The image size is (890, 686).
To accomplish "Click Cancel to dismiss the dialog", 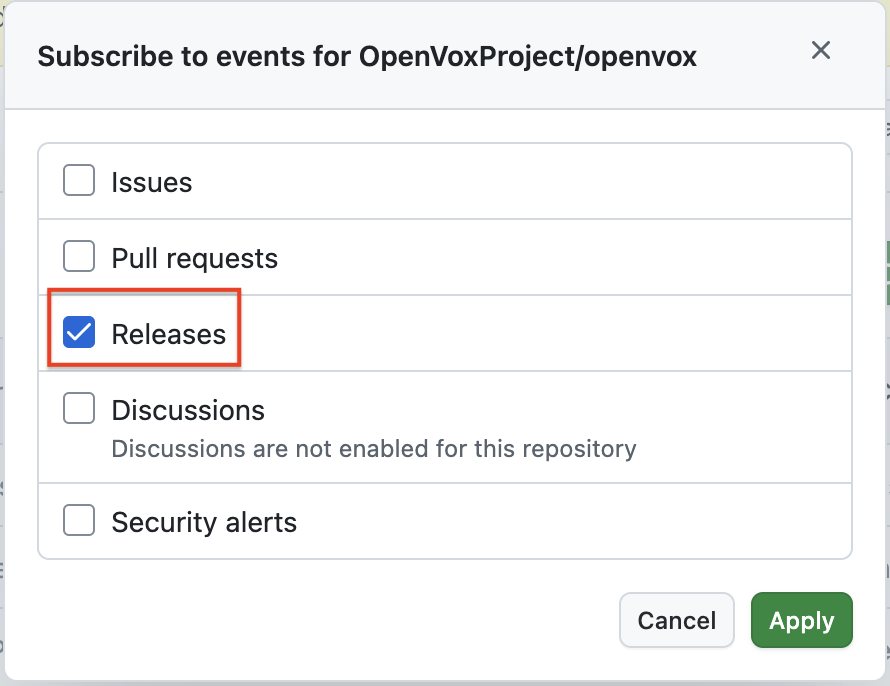I will 676,620.
